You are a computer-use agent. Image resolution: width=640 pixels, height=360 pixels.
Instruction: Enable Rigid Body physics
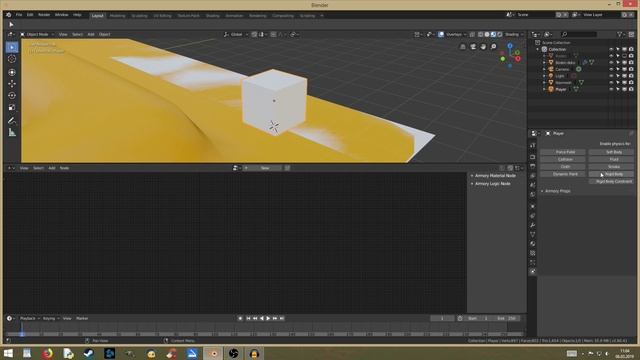tap(611, 174)
